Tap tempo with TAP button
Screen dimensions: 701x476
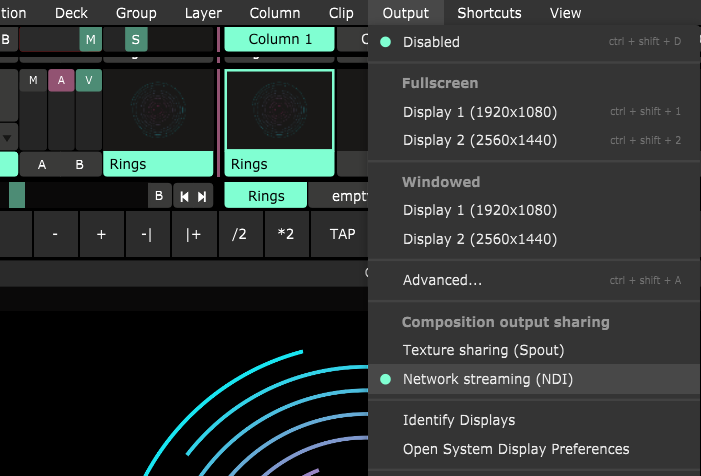[340, 234]
